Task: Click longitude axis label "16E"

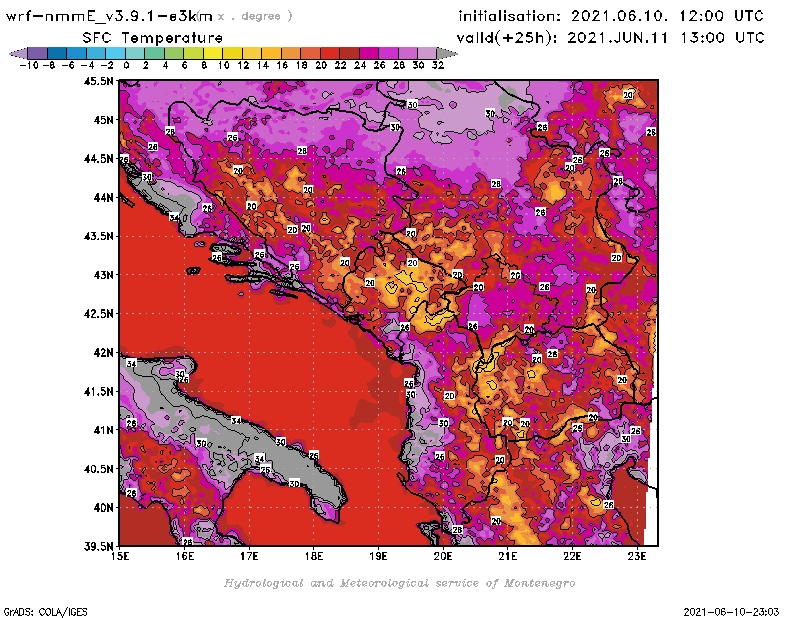Action: pyautogui.click(x=185, y=556)
